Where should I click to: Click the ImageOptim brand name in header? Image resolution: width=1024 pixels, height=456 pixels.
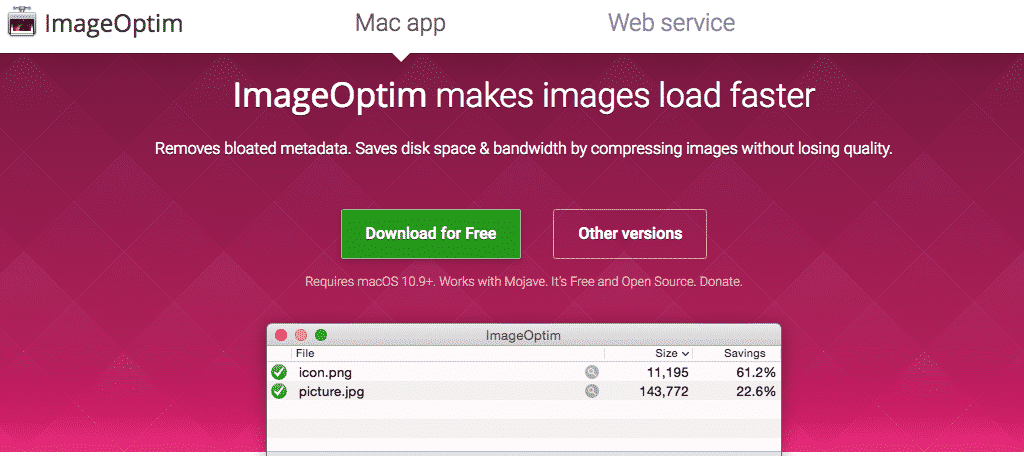coord(113,23)
